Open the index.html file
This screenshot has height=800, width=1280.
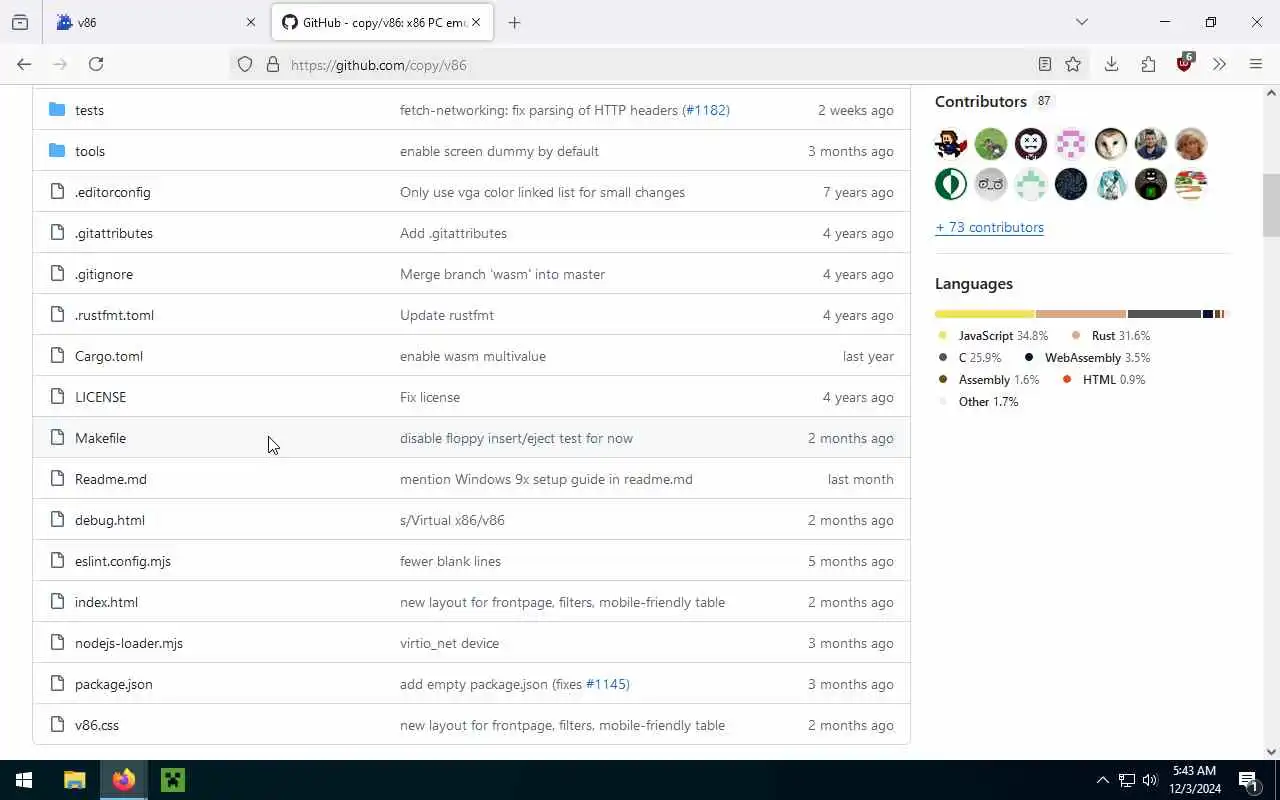click(x=106, y=602)
